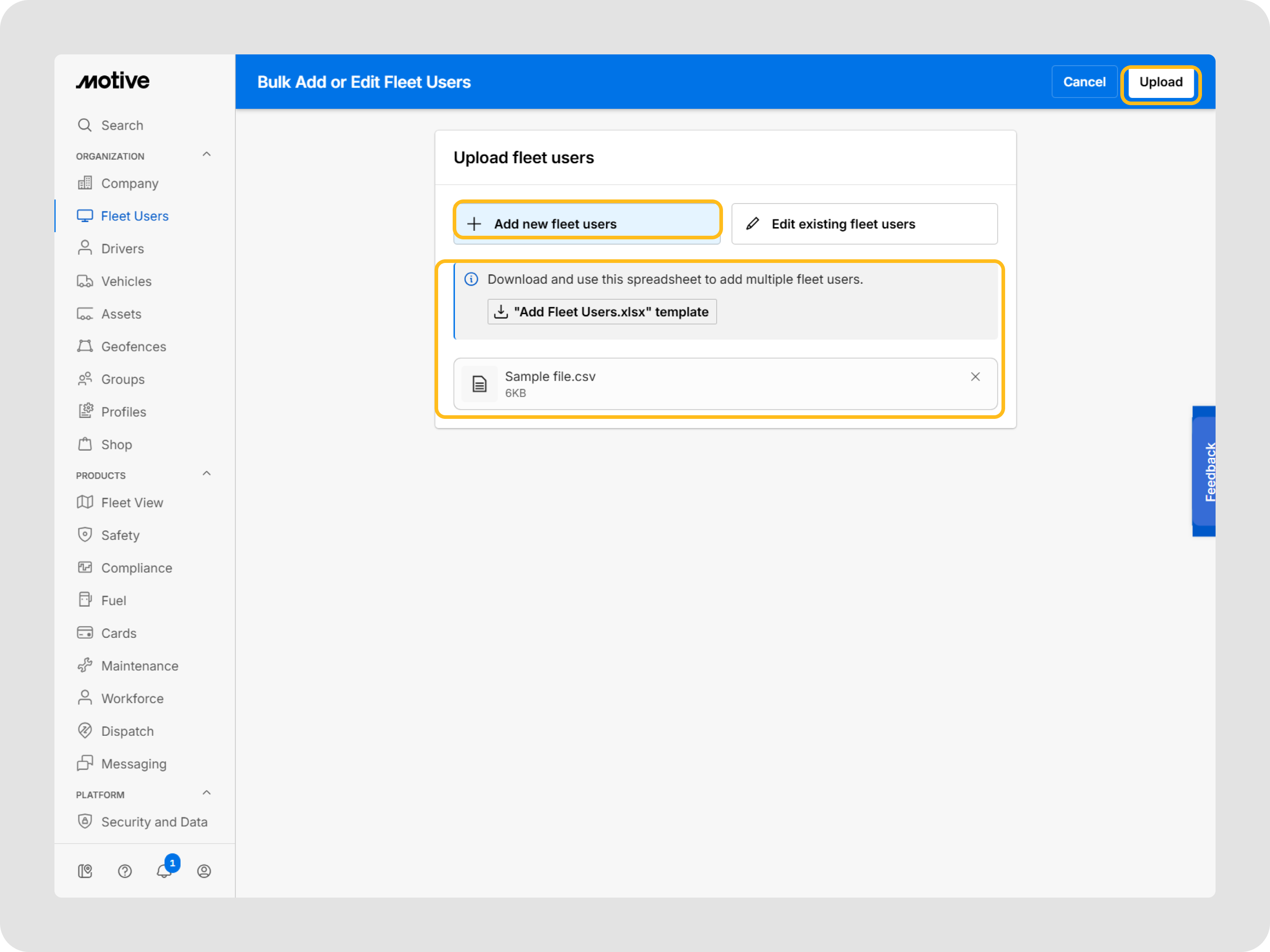The width and height of the screenshot is (1270, 952).
Task: Open Drivers in the sidebar
Action: tap(122, 248)
